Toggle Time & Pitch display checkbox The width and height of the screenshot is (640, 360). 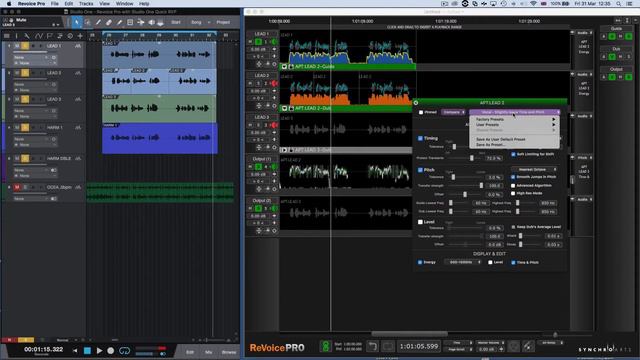pyautogui.click(x=513, y=262)
